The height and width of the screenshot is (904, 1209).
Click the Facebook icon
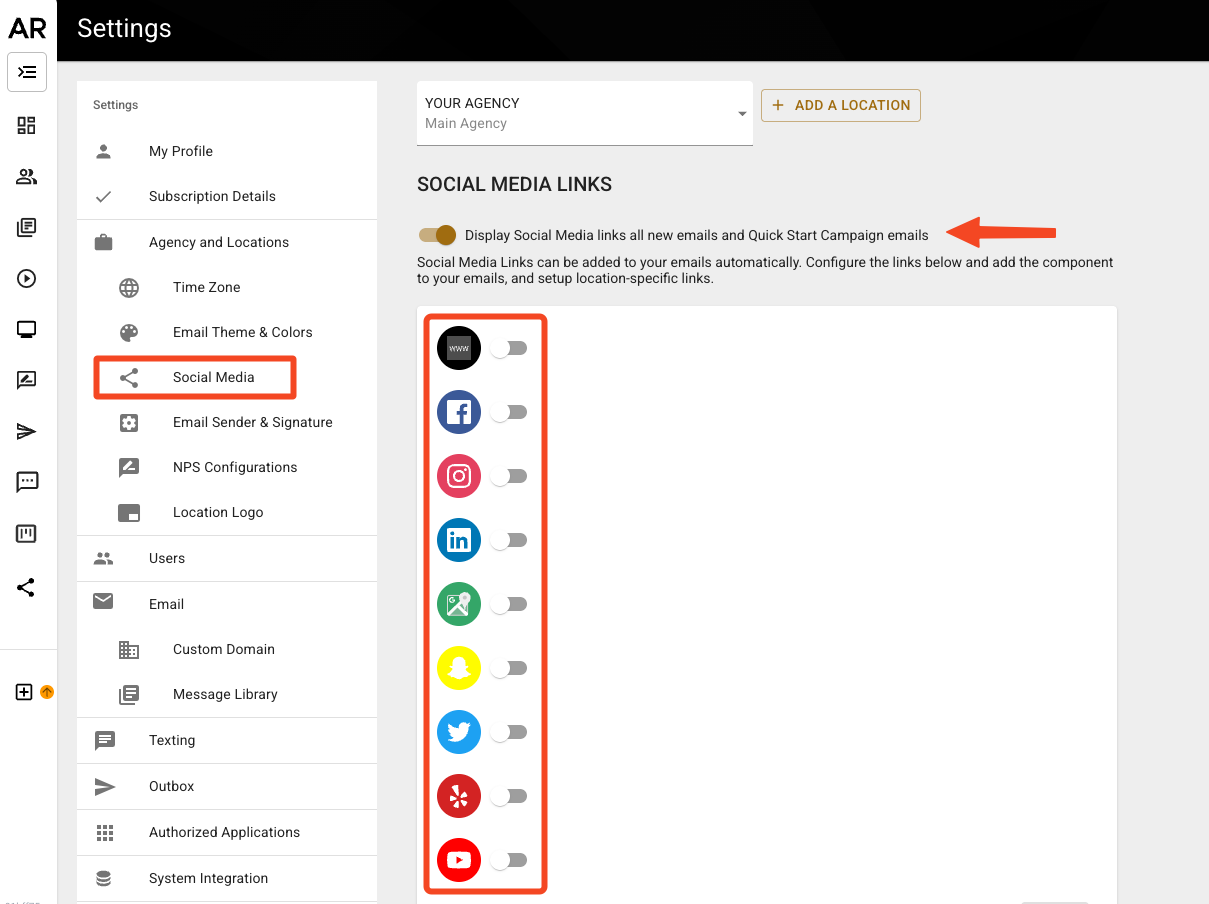click(459, 412)
